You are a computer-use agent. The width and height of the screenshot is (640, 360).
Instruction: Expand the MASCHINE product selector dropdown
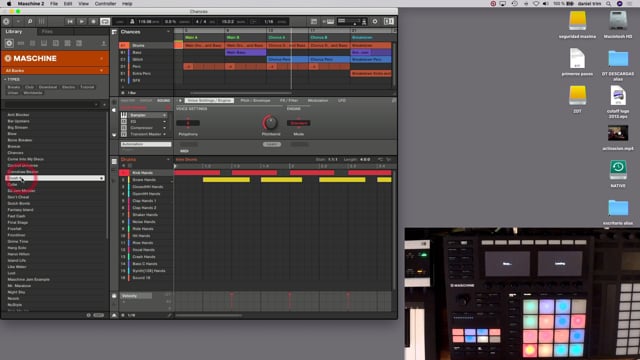102,58
